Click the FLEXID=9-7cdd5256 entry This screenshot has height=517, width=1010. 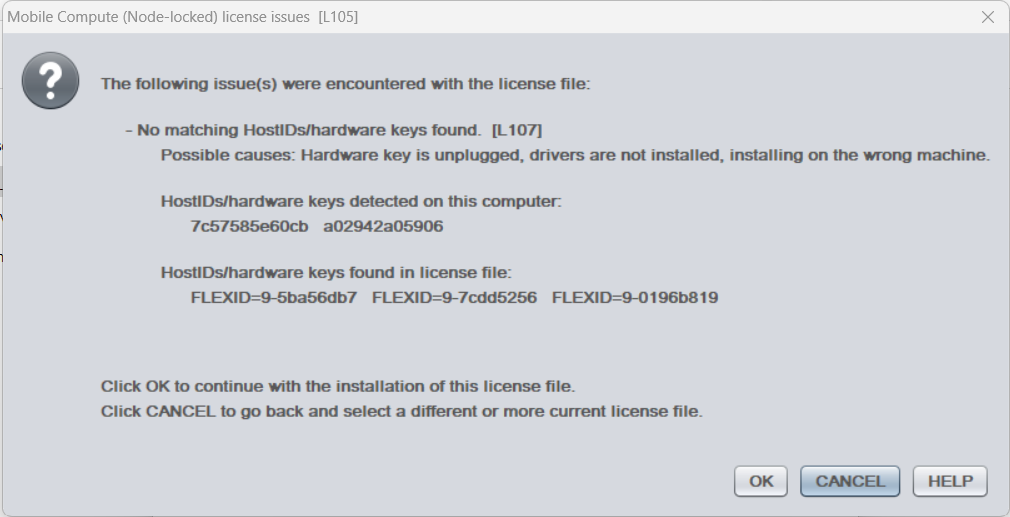pos(454,297)
